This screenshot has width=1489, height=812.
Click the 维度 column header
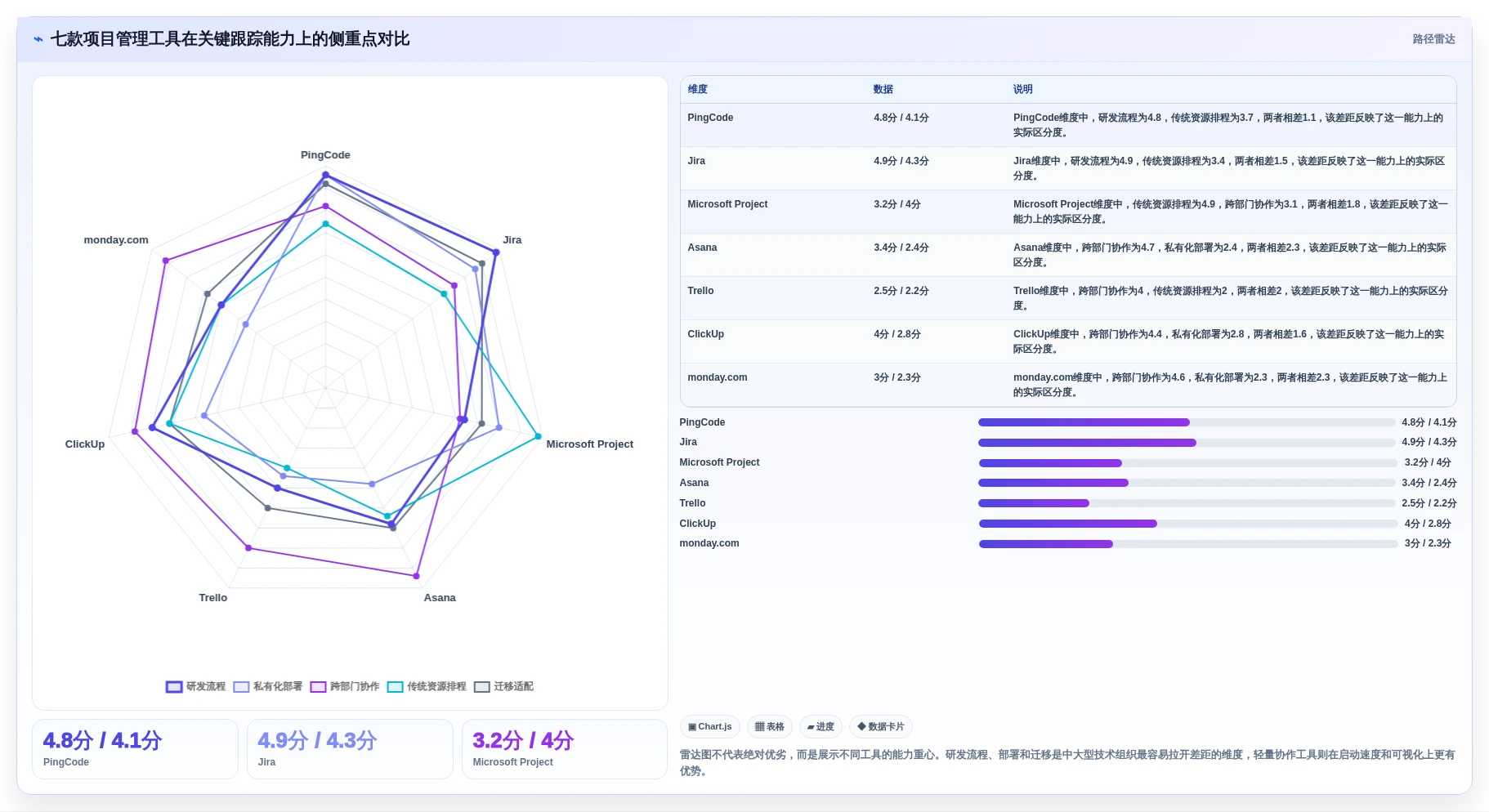click(x=698, y=89)
